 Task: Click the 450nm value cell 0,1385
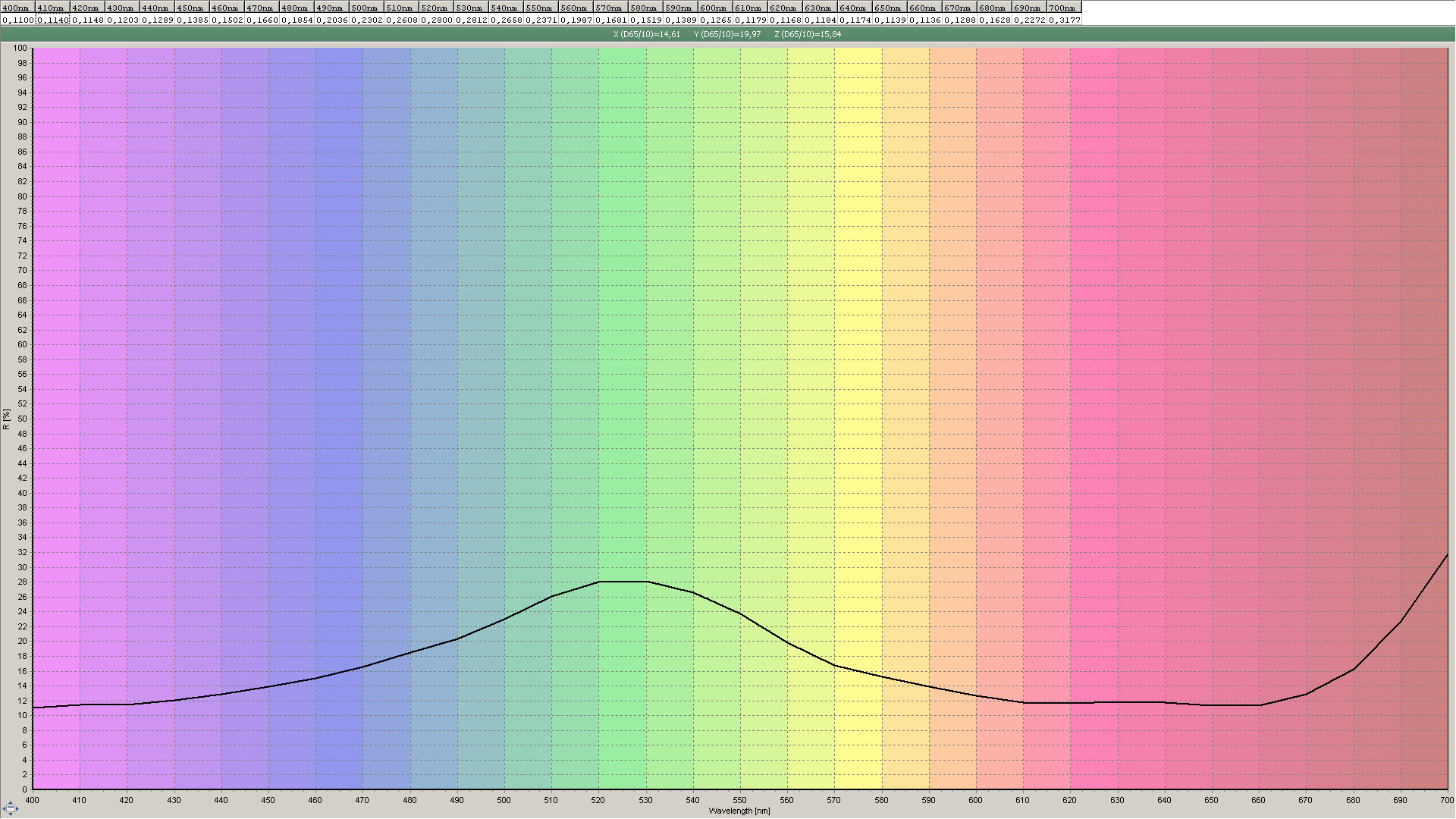click(x=192, y=20)
